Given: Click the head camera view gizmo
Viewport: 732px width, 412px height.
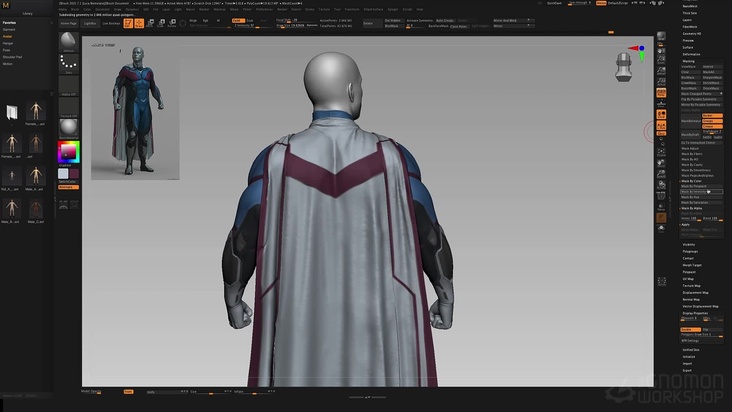Looking at the screenshot, I should tap(624, 67).
